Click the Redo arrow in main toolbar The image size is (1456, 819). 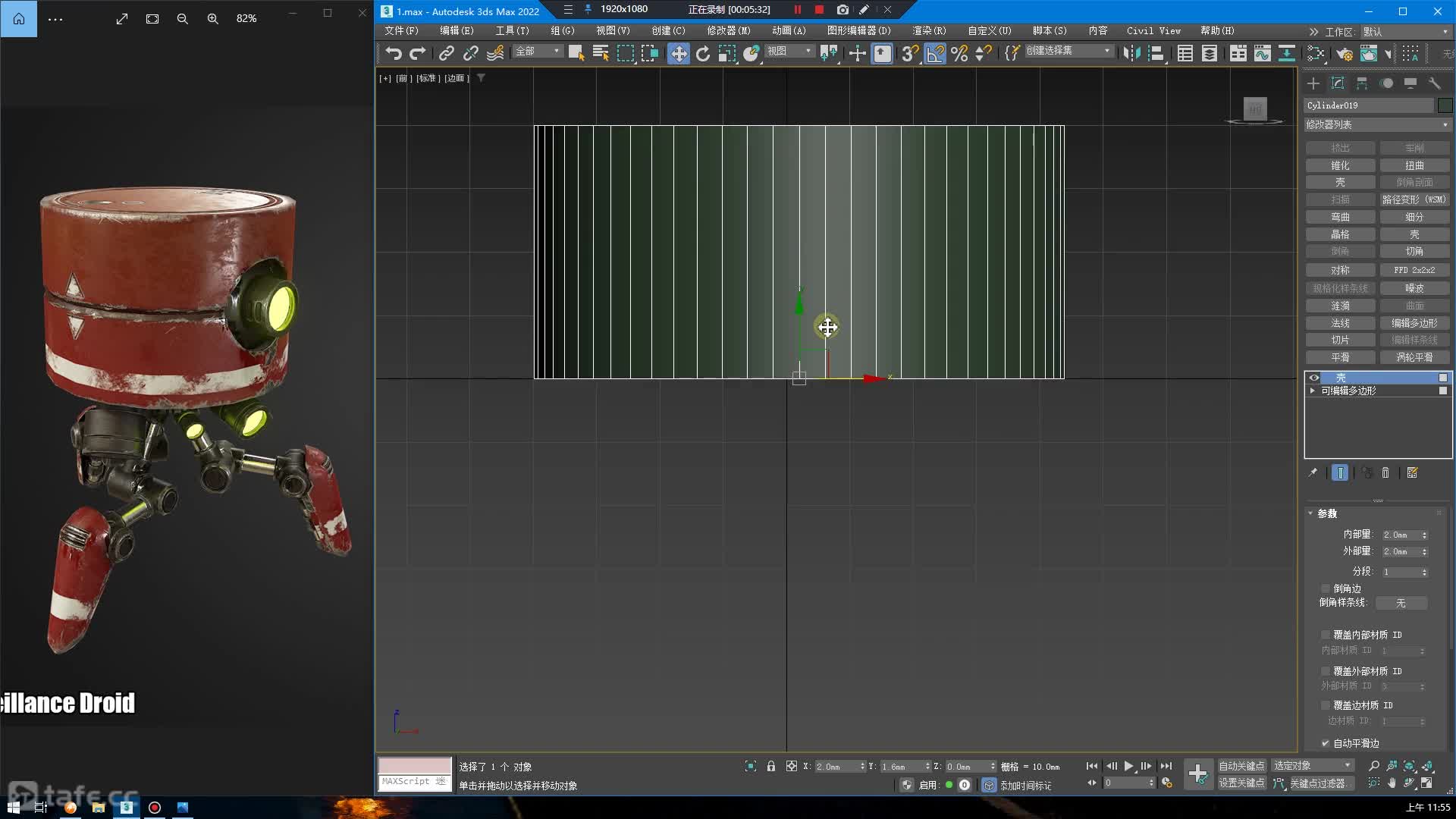pos(417,53)
